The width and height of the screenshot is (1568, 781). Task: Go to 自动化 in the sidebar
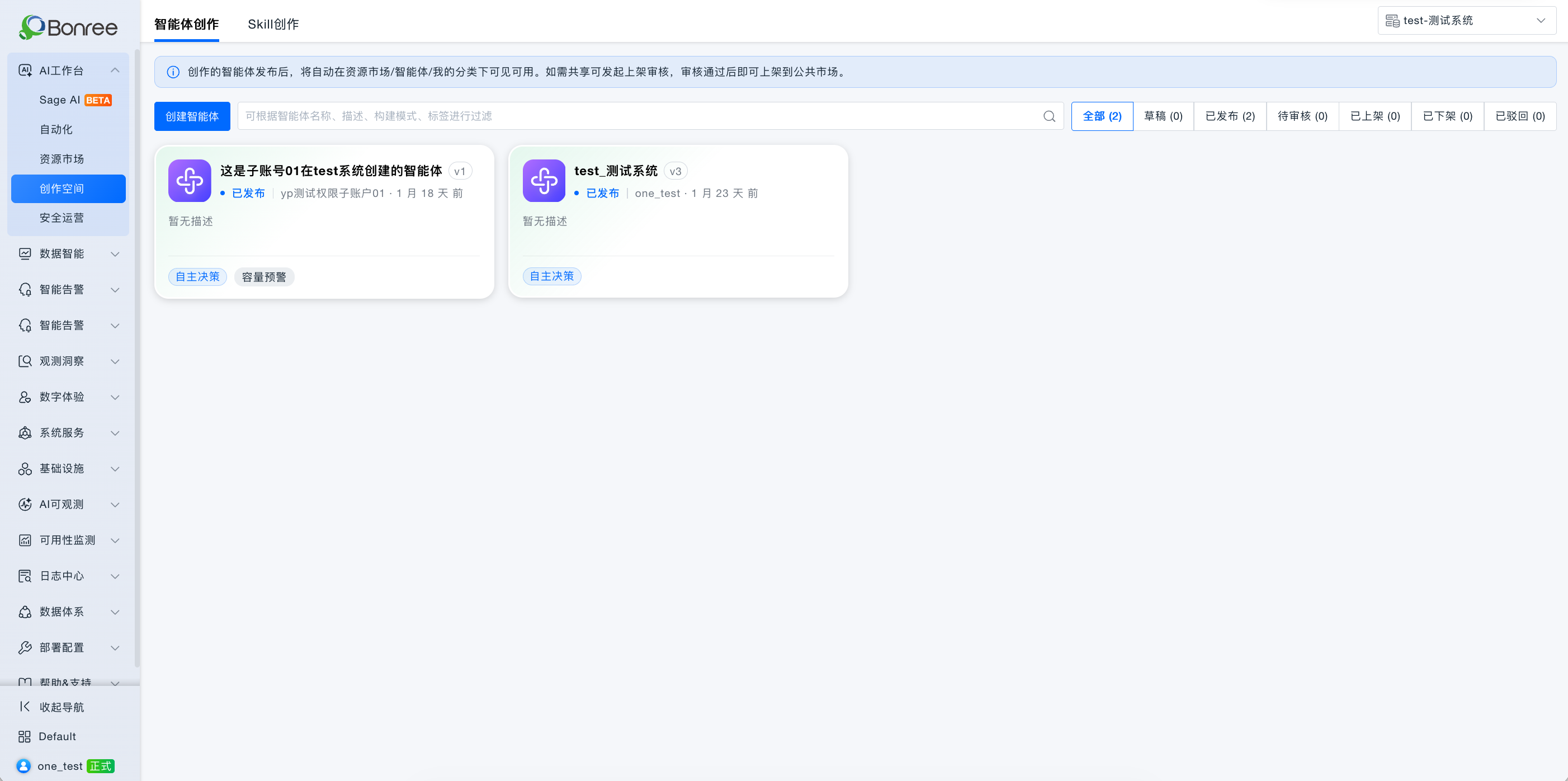[x=68, y=130]
